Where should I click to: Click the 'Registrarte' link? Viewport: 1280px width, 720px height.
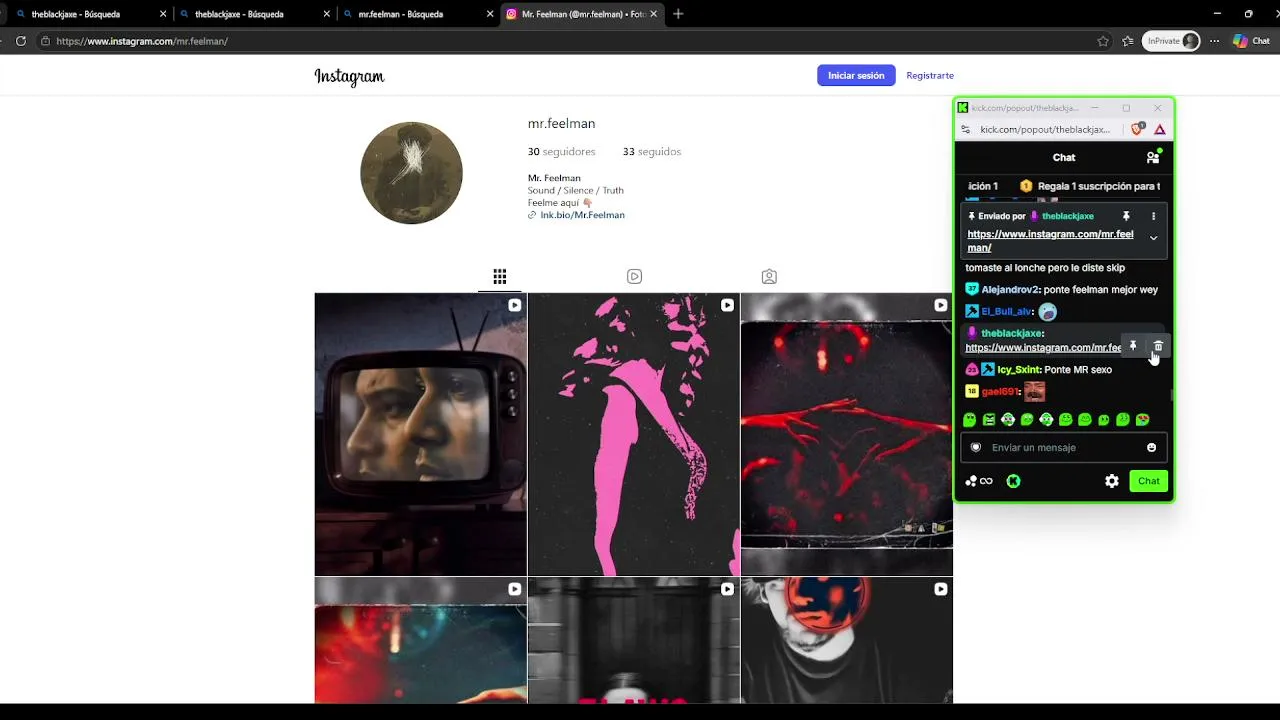(x=930, y=75)
